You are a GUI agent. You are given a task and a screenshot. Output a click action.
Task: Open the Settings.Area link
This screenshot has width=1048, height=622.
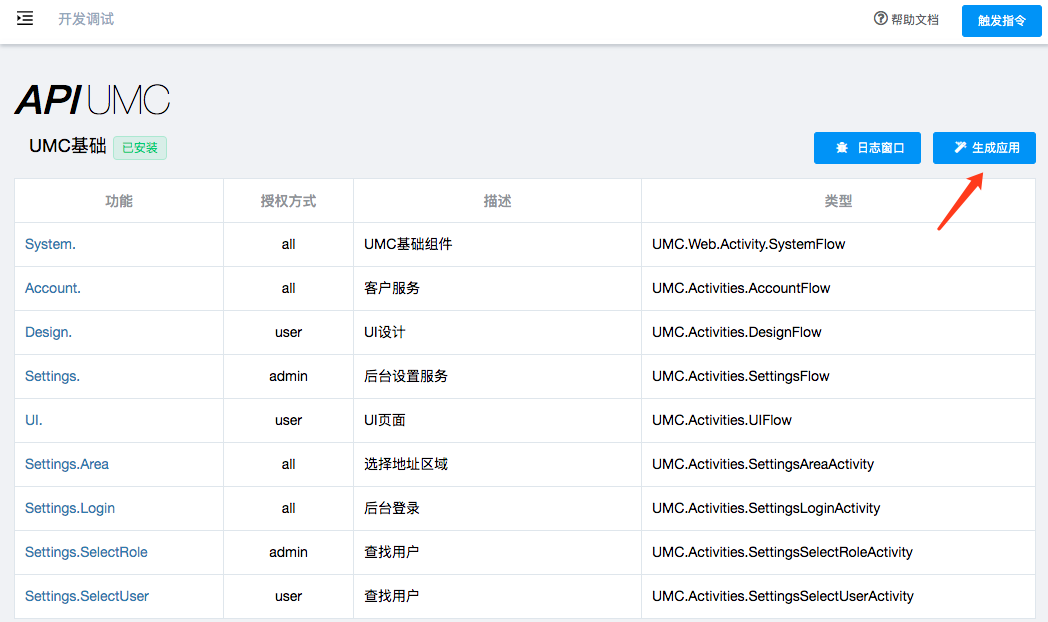click(67, 464)
